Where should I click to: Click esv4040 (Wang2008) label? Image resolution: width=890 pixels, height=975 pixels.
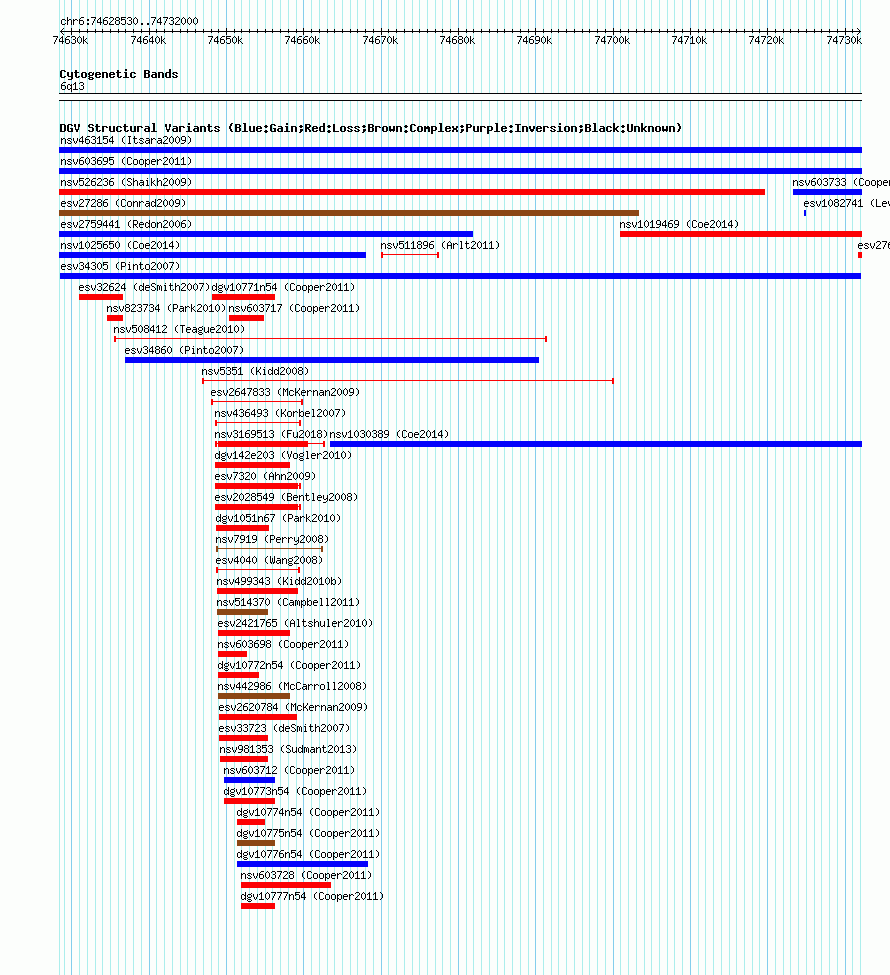click(269, 561)
